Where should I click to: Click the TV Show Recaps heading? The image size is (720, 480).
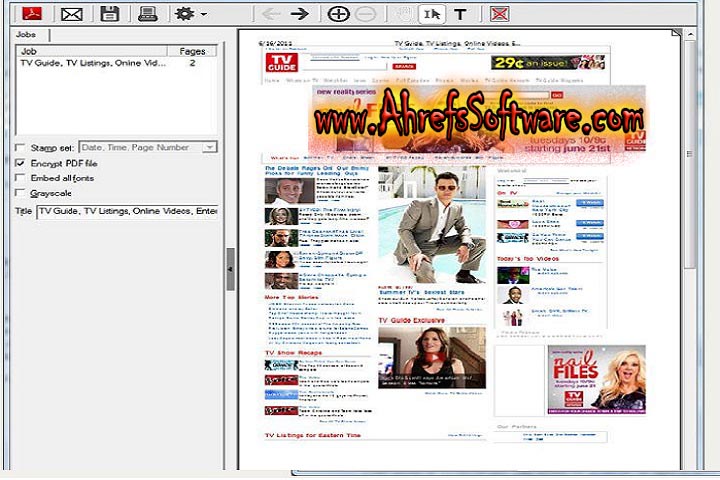click(293, 353)
